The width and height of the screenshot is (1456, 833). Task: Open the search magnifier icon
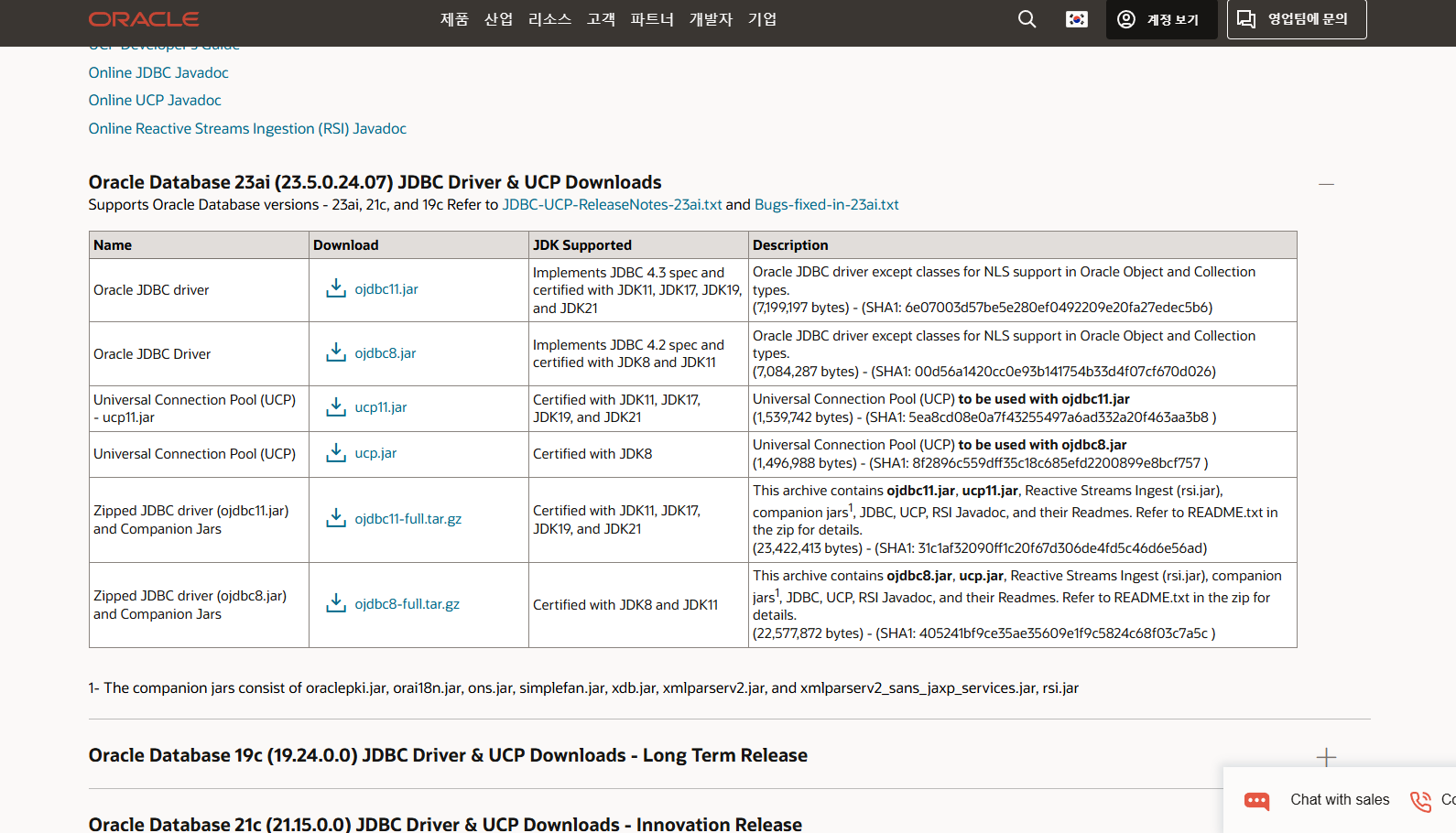point(1027,19)
